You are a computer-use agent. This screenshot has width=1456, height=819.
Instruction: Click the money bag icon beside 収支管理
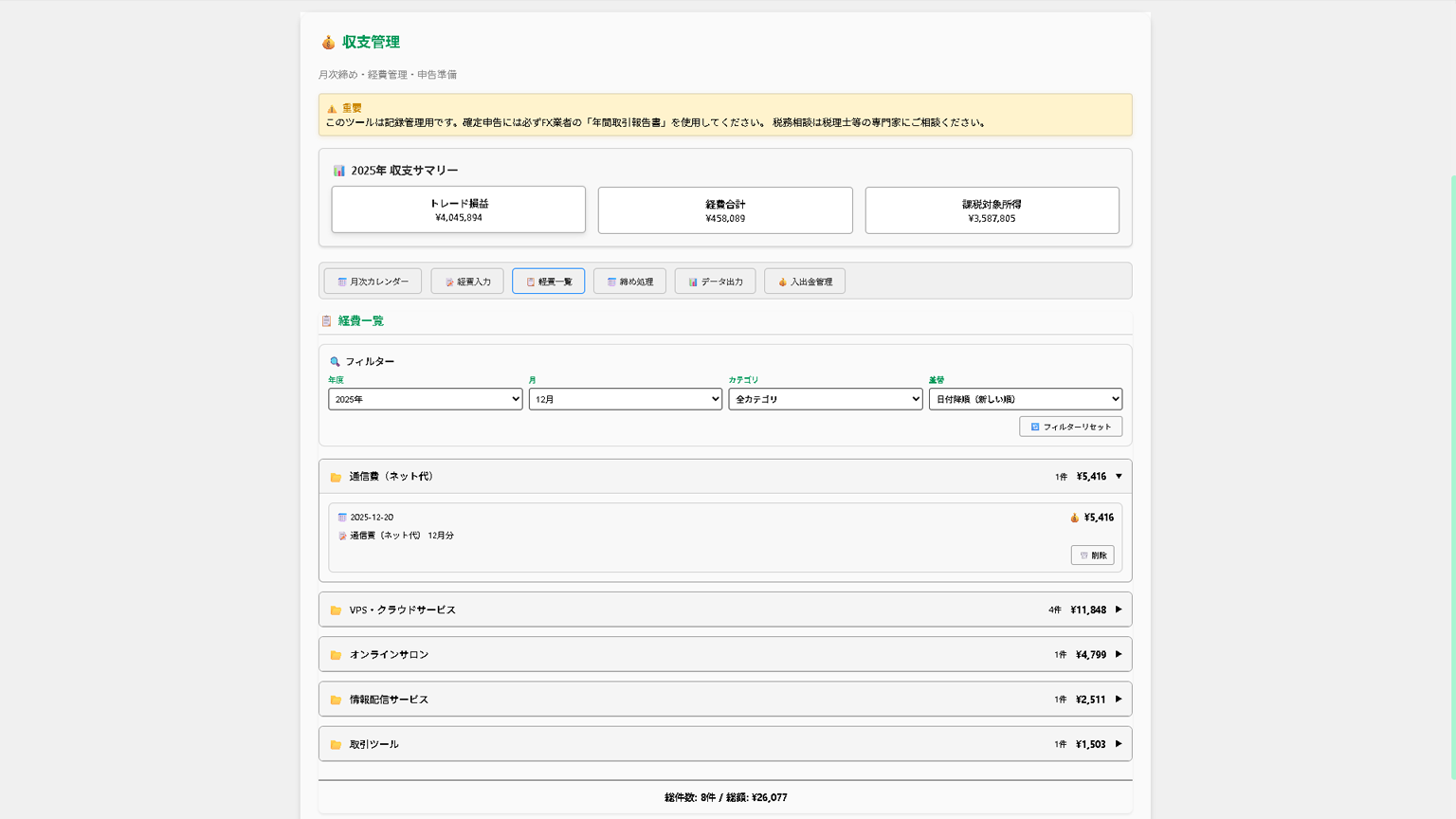328,43
